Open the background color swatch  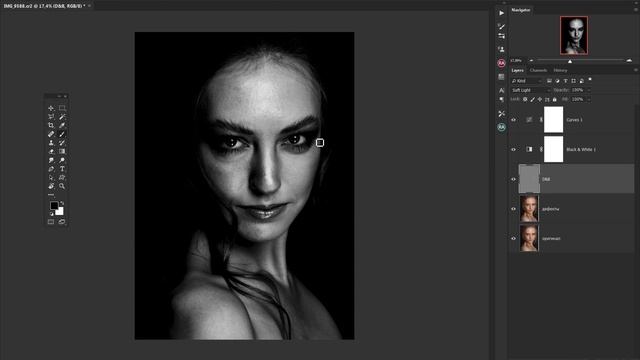pos(60,212)
